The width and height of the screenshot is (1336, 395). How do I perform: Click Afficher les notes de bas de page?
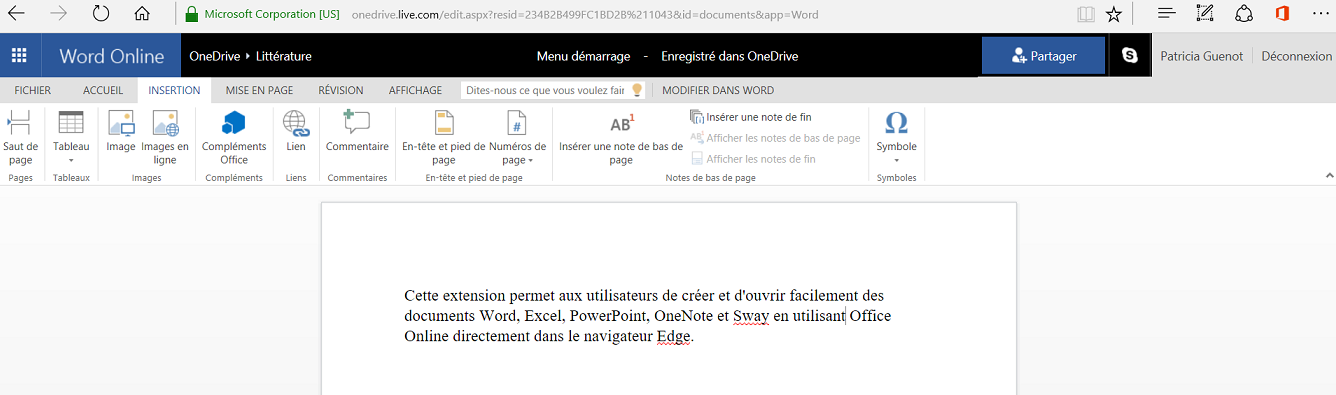tap(775, 138)
